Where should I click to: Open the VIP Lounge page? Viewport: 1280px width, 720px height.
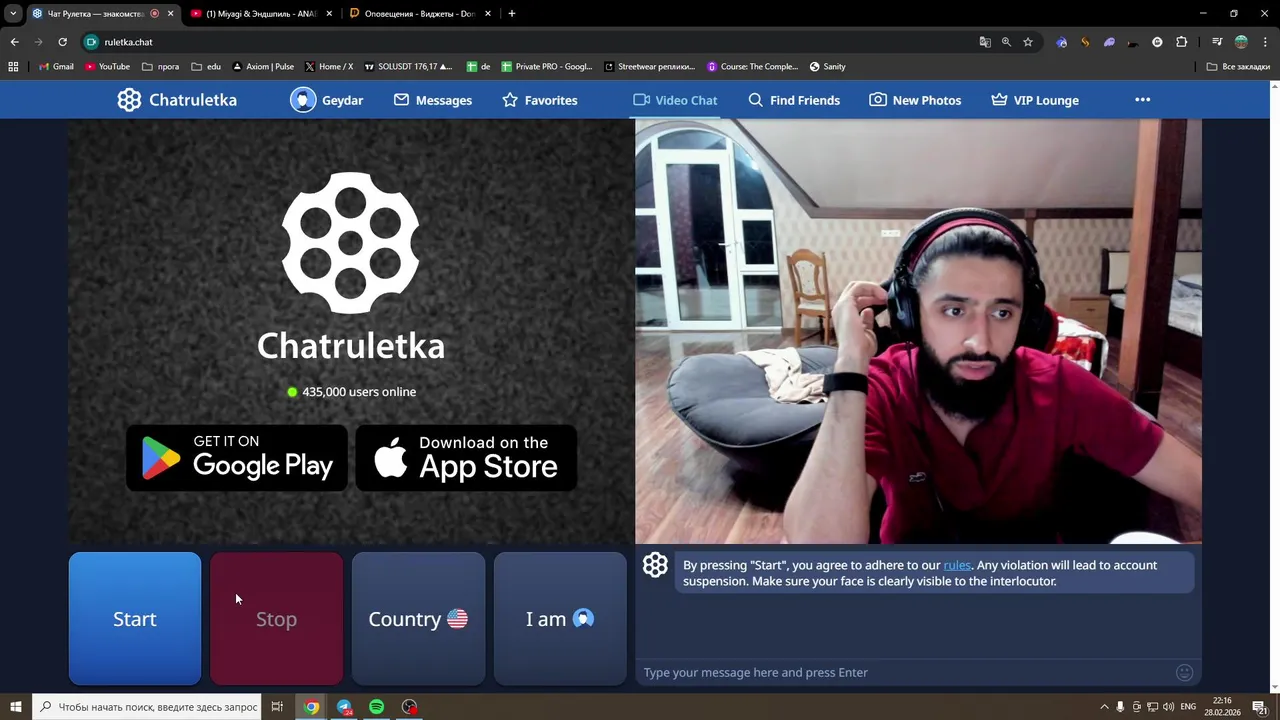pos(1035,100)
